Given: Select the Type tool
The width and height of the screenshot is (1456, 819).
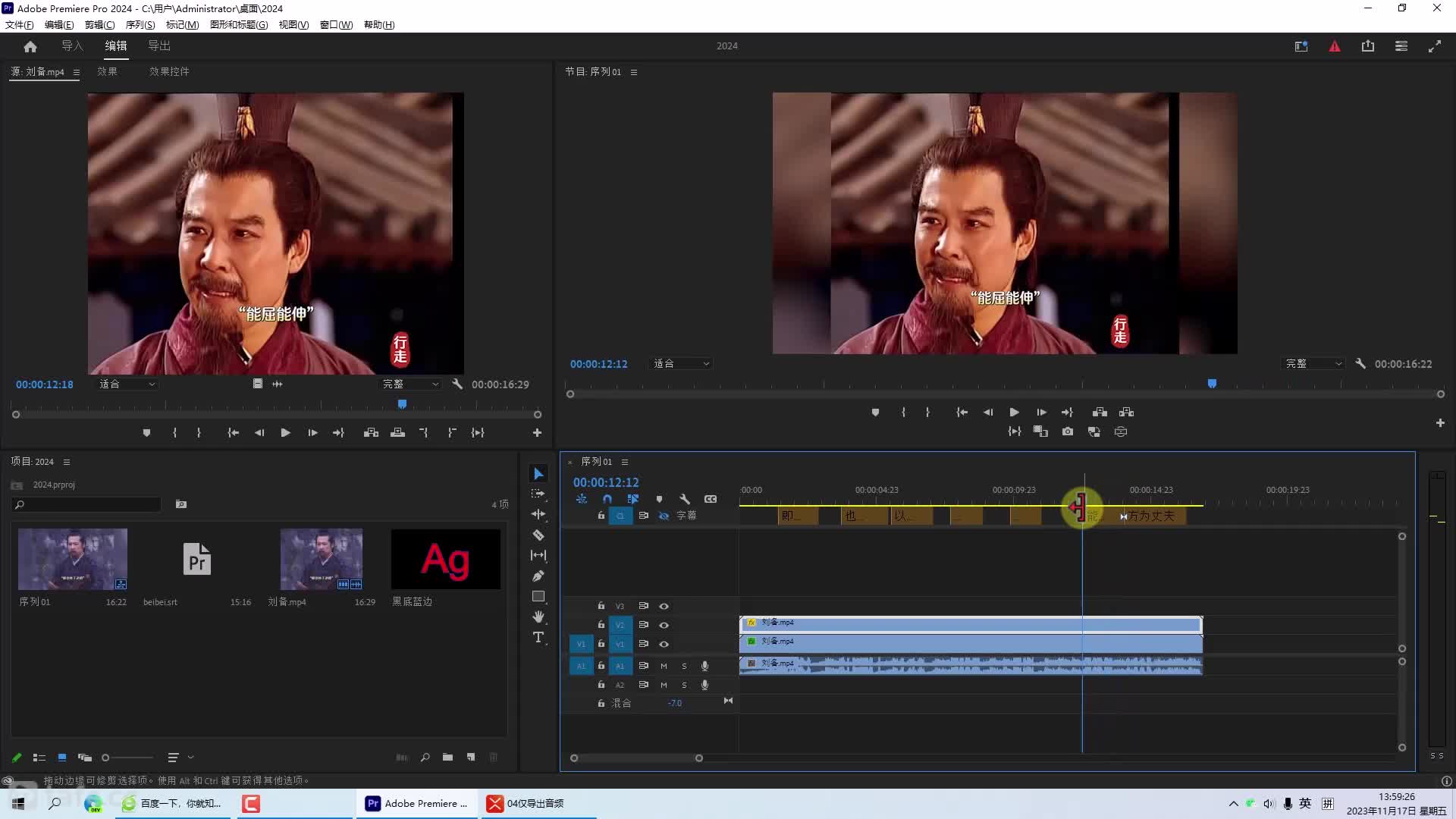Looking at the screenshot, I should point(538,637).
